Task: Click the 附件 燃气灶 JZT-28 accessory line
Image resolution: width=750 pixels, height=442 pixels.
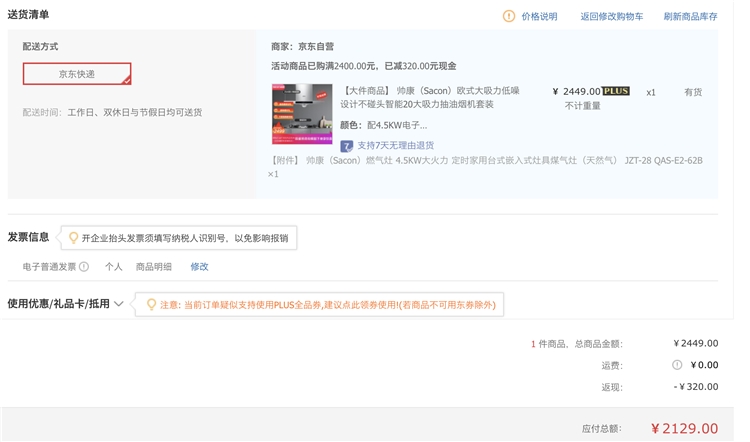Action: [485, 167]
